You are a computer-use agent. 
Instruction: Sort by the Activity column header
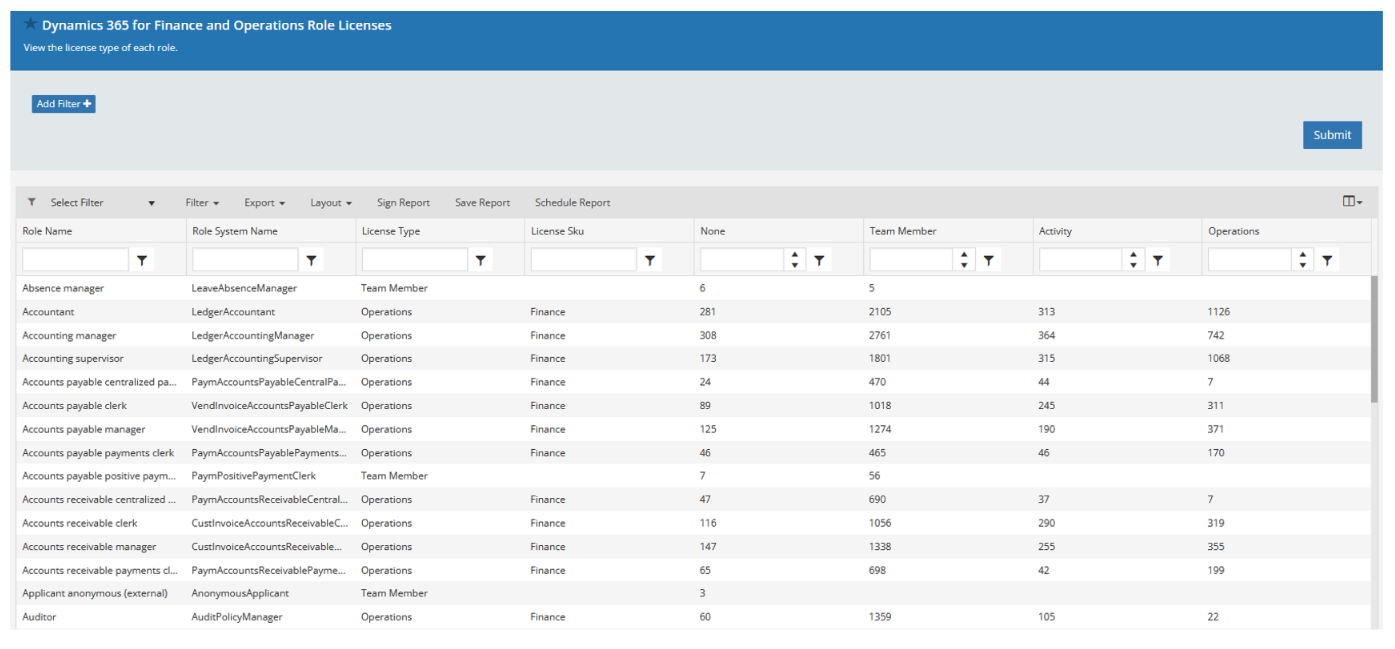pyautogui.click(x=1055, y=231)
